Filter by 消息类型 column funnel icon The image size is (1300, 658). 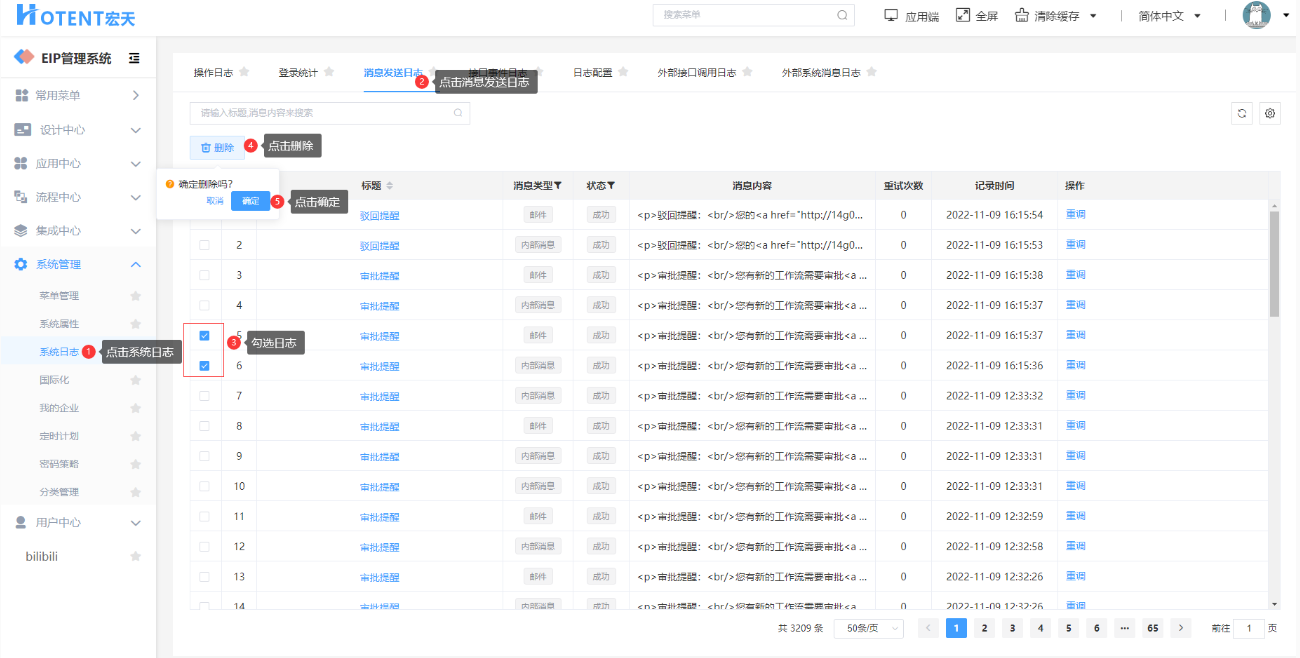pyautogui.click(x=558, y=186)
